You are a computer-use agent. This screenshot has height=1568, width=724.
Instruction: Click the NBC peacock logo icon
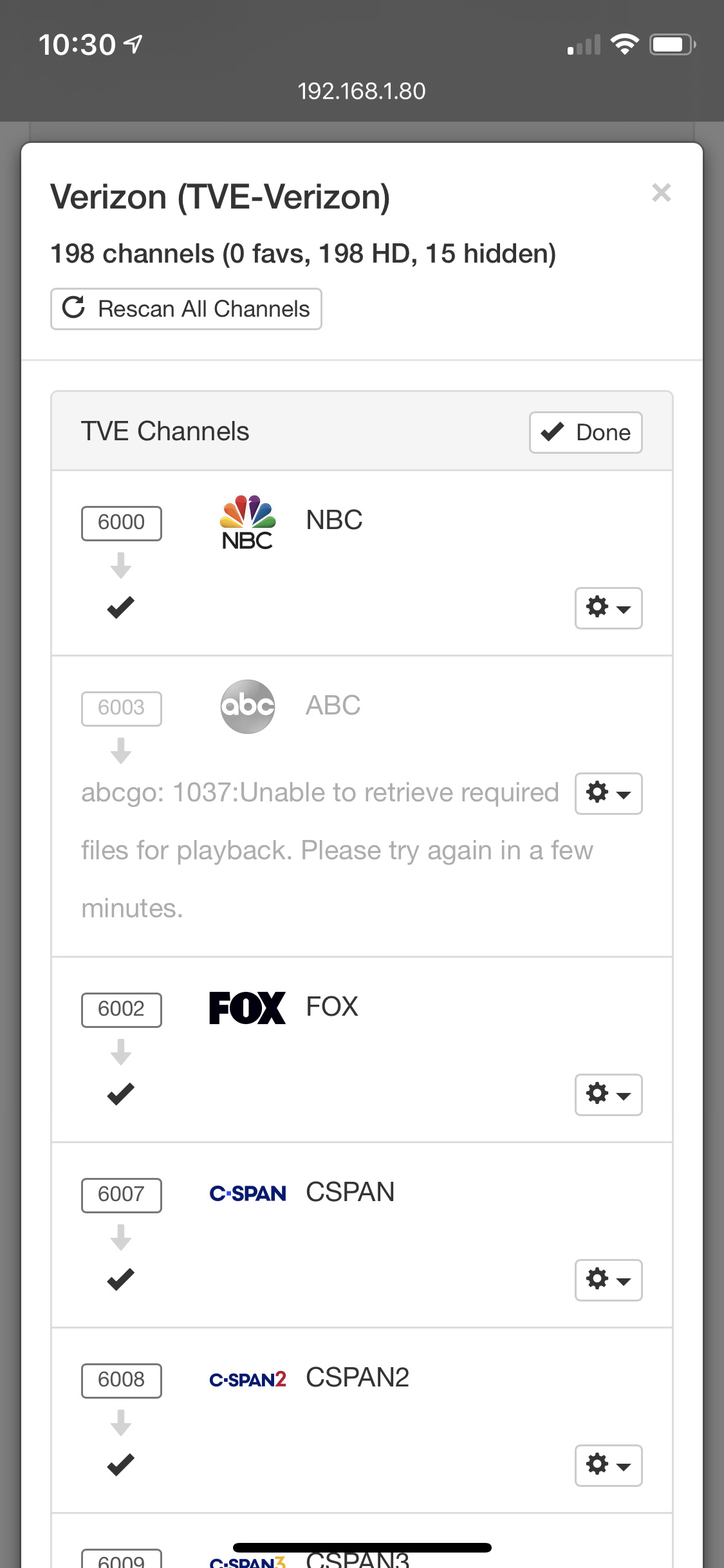click(x=248, y=522)
